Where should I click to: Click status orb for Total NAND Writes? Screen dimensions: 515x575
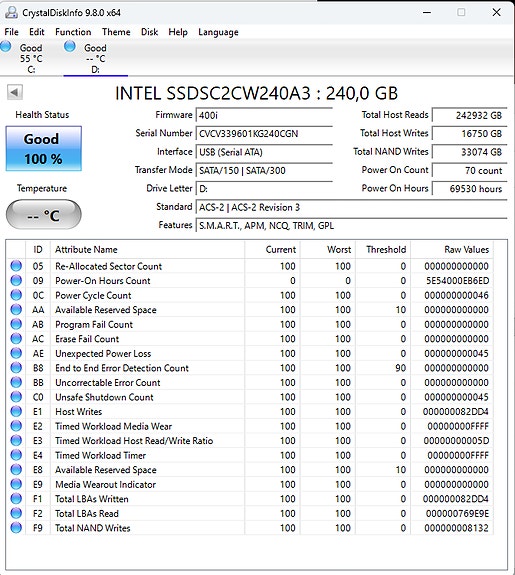click(x=16, y=528)
